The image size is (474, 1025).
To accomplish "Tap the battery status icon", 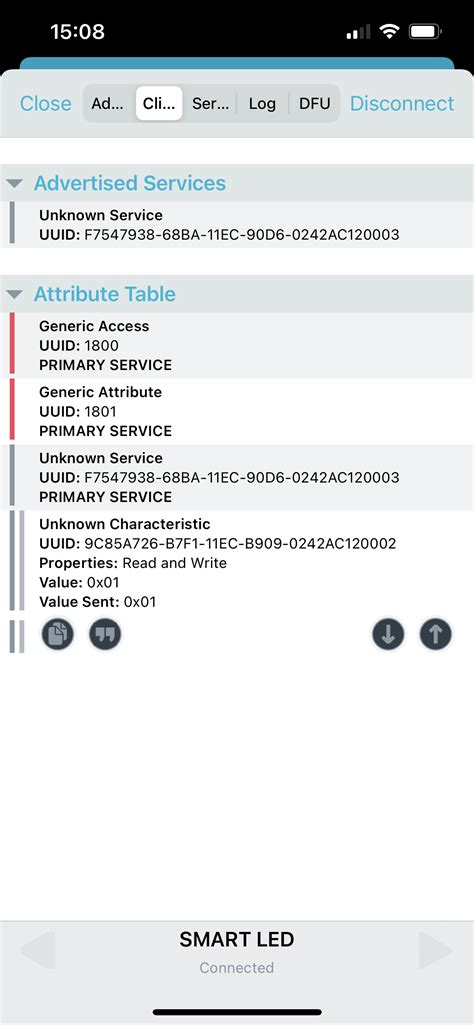I will (425, 31).
